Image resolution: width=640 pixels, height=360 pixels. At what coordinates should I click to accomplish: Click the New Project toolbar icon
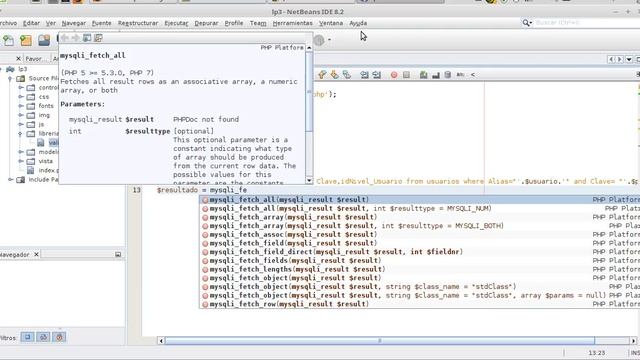tap(26, 40)
